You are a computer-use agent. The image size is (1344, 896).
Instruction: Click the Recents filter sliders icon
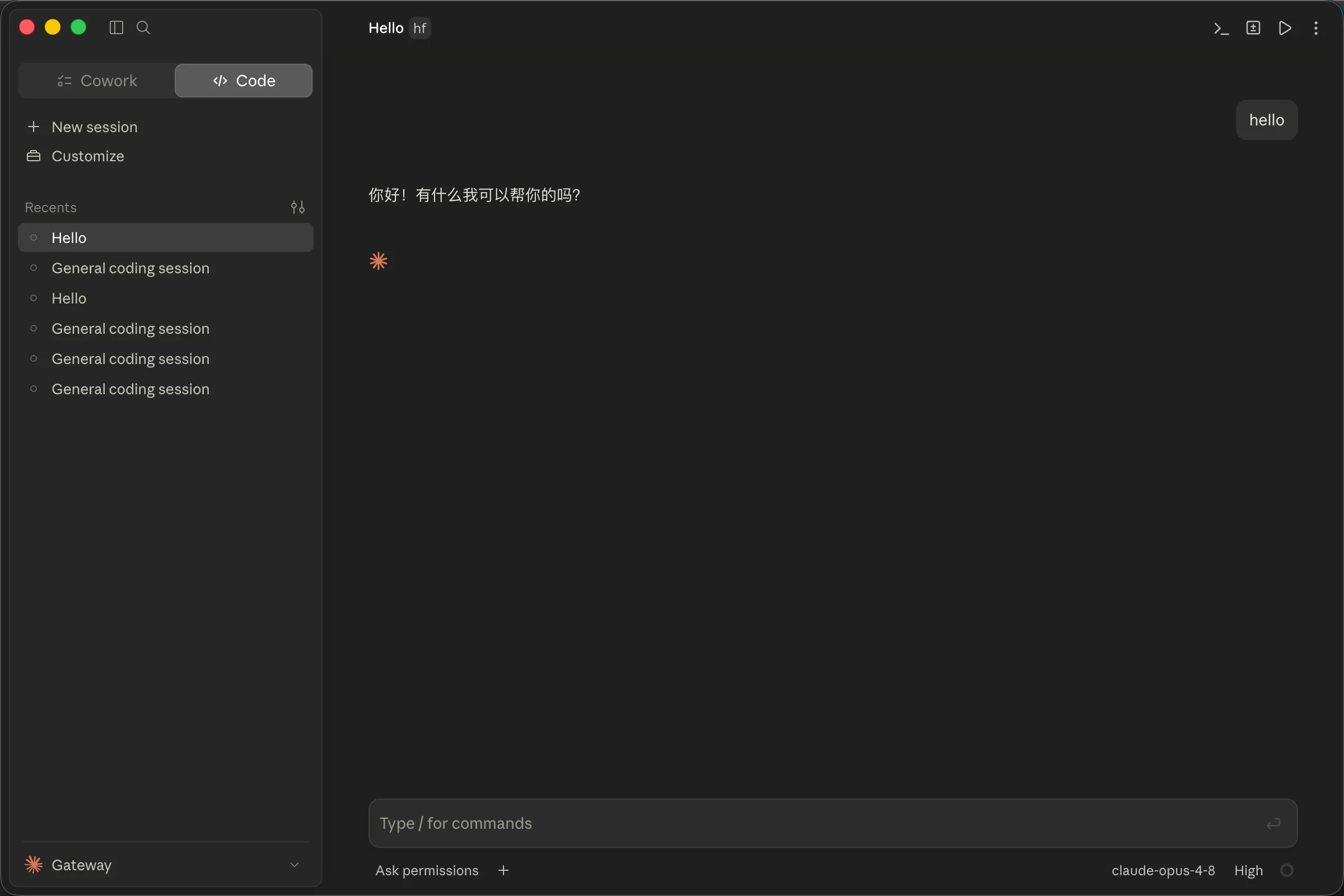[x=298, y=207]
